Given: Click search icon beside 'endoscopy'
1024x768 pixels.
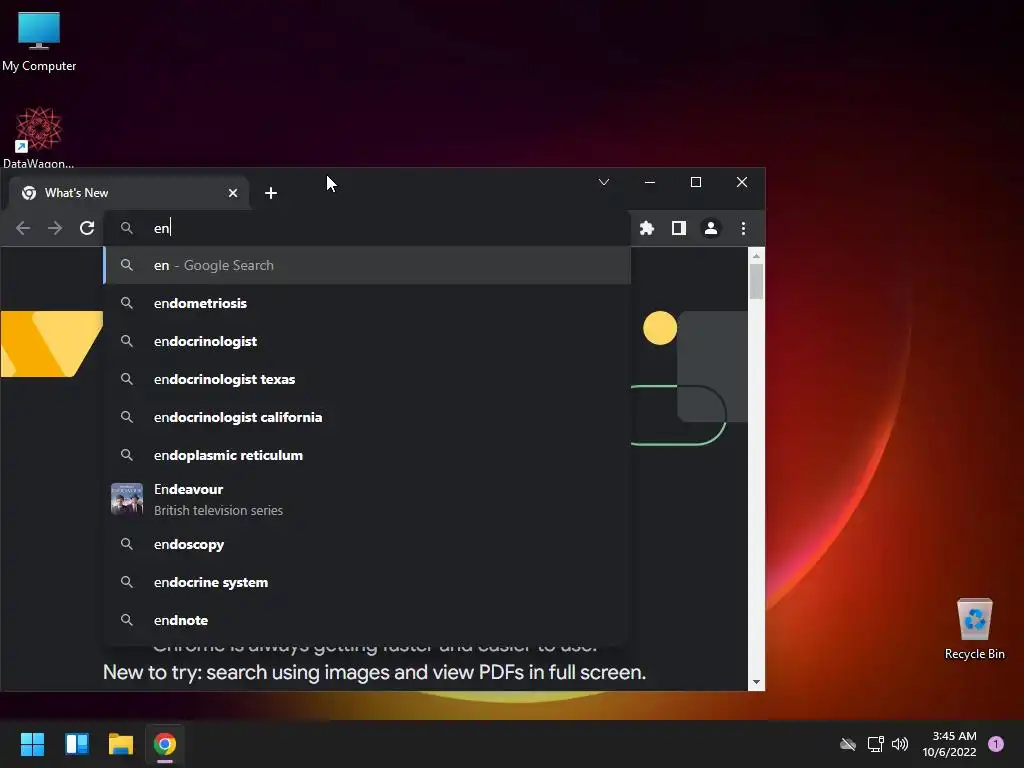Looking at the screenshot, I should coord(127,544).
